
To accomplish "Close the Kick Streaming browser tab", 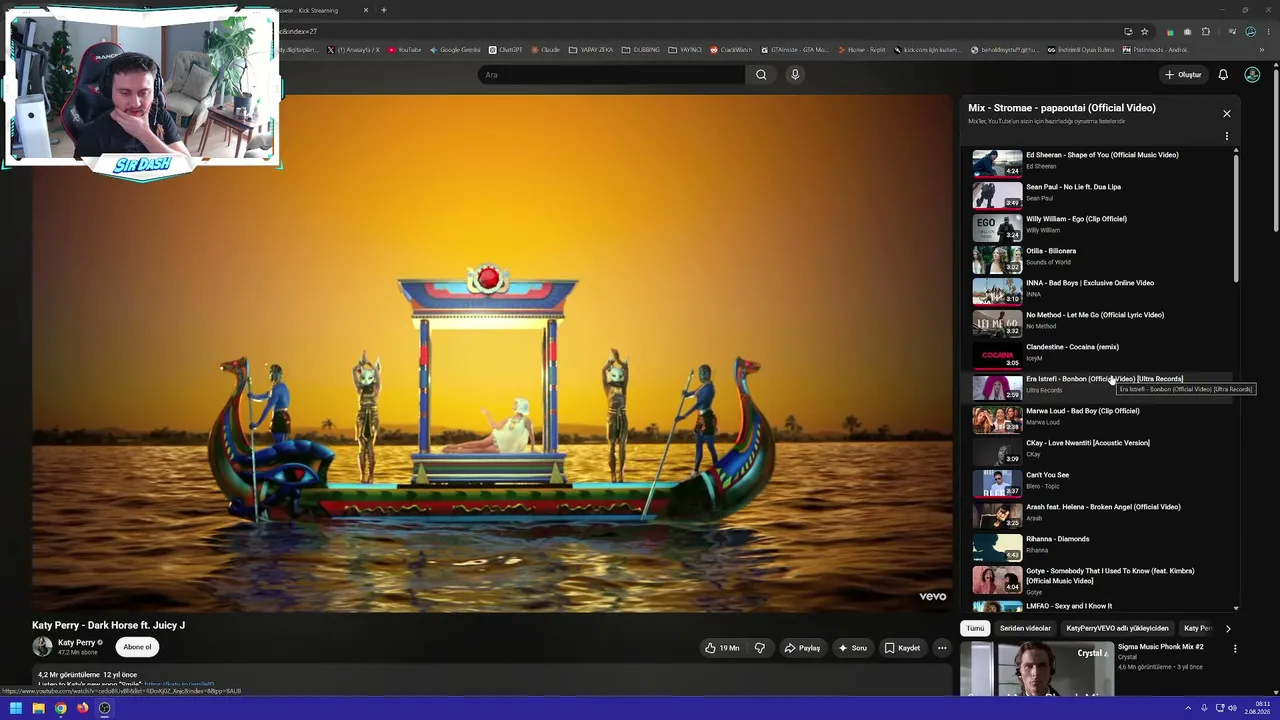I will (x=366, y=10).
